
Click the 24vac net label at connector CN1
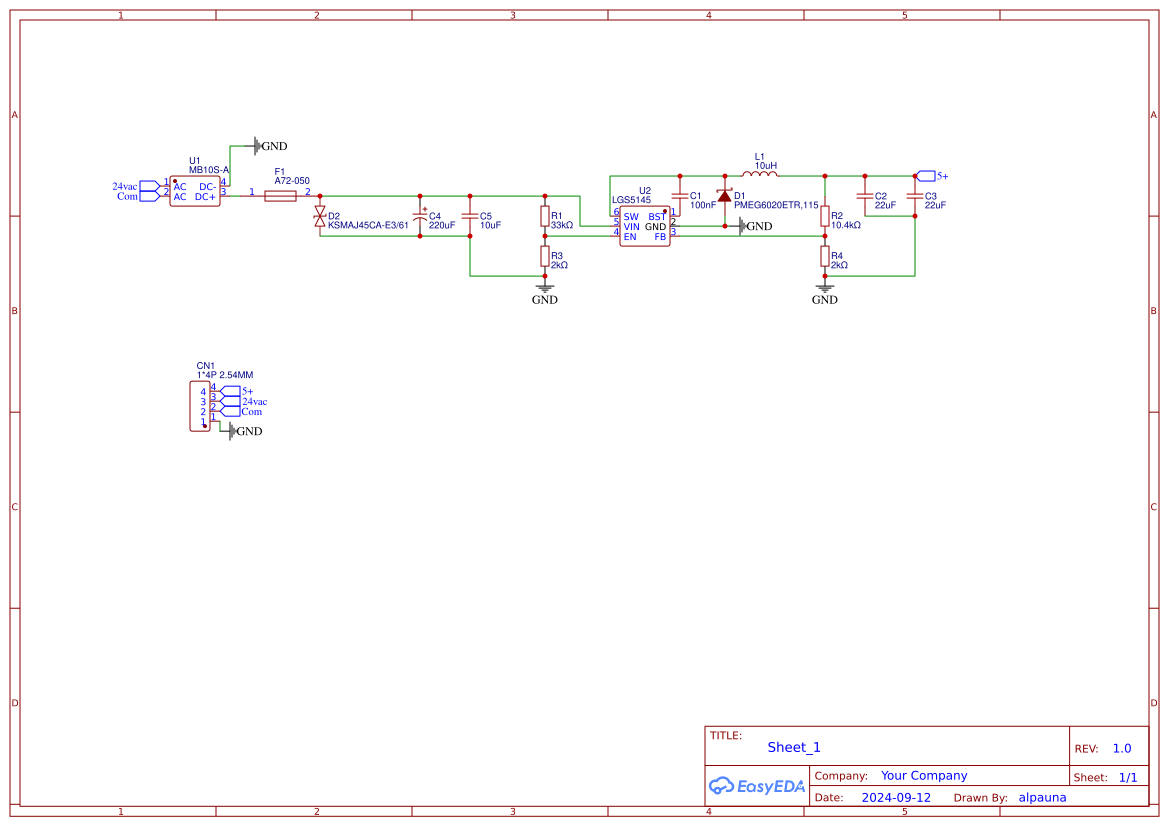[x=253, y=401]
